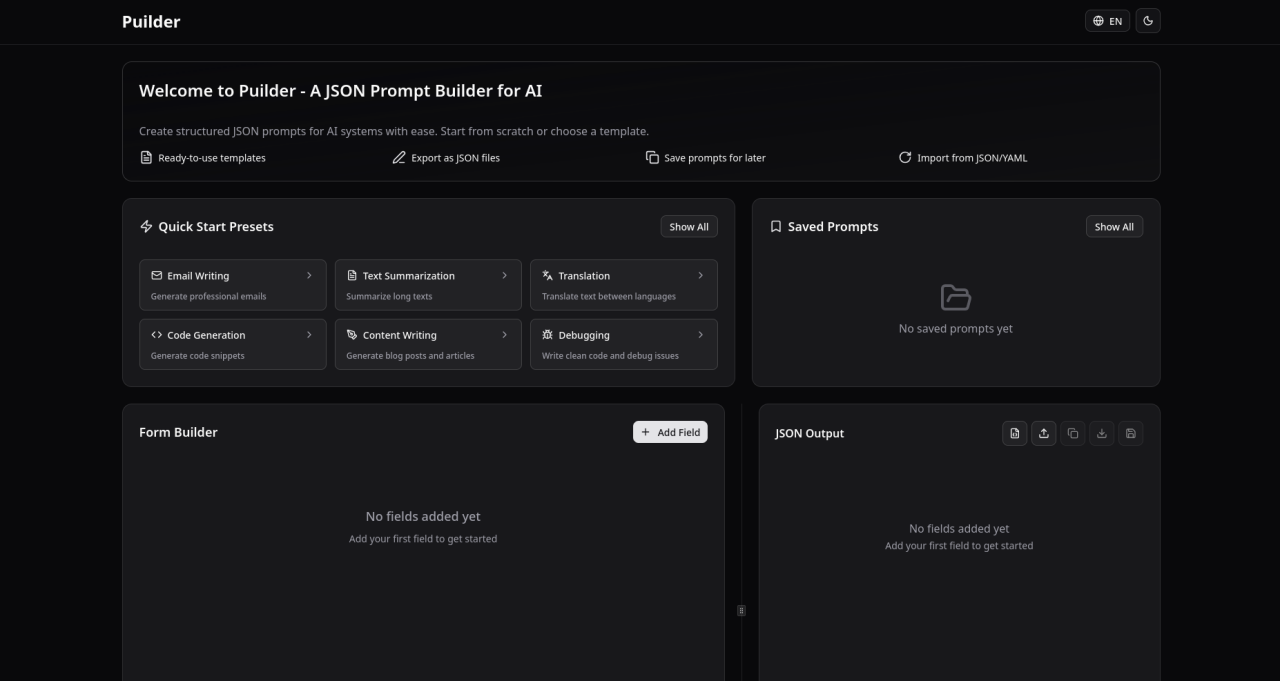Screen dimensions: 1280x681
Task: Expand the Translation preset chevron
Action: point(700,276)
